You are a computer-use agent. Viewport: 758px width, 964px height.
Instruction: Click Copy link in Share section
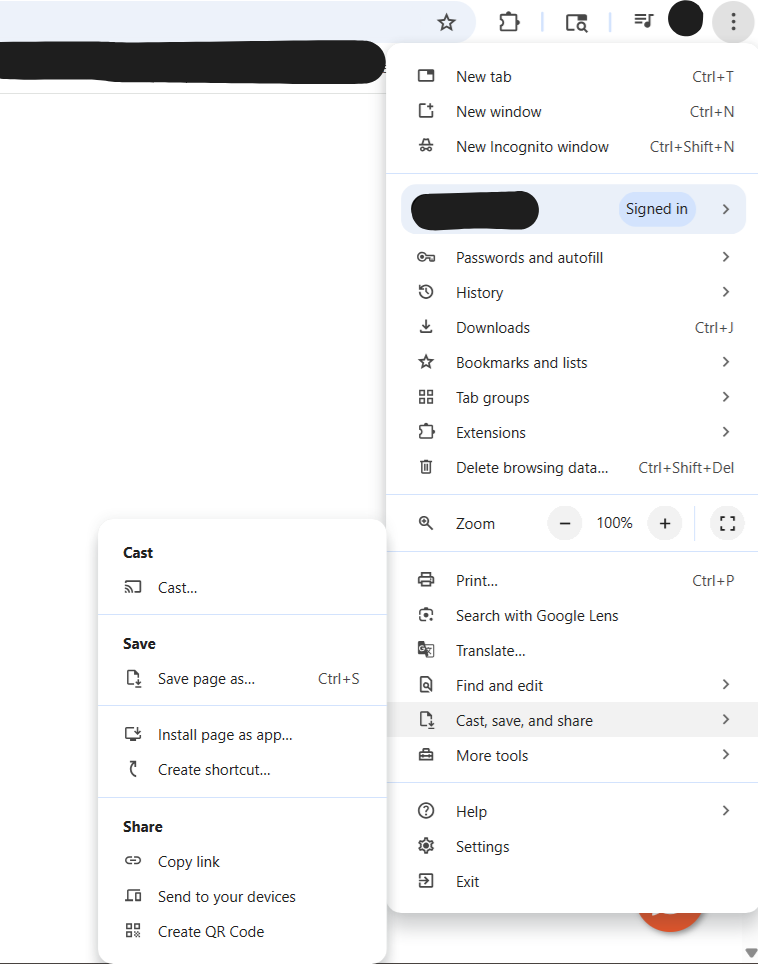pos(188,862)
